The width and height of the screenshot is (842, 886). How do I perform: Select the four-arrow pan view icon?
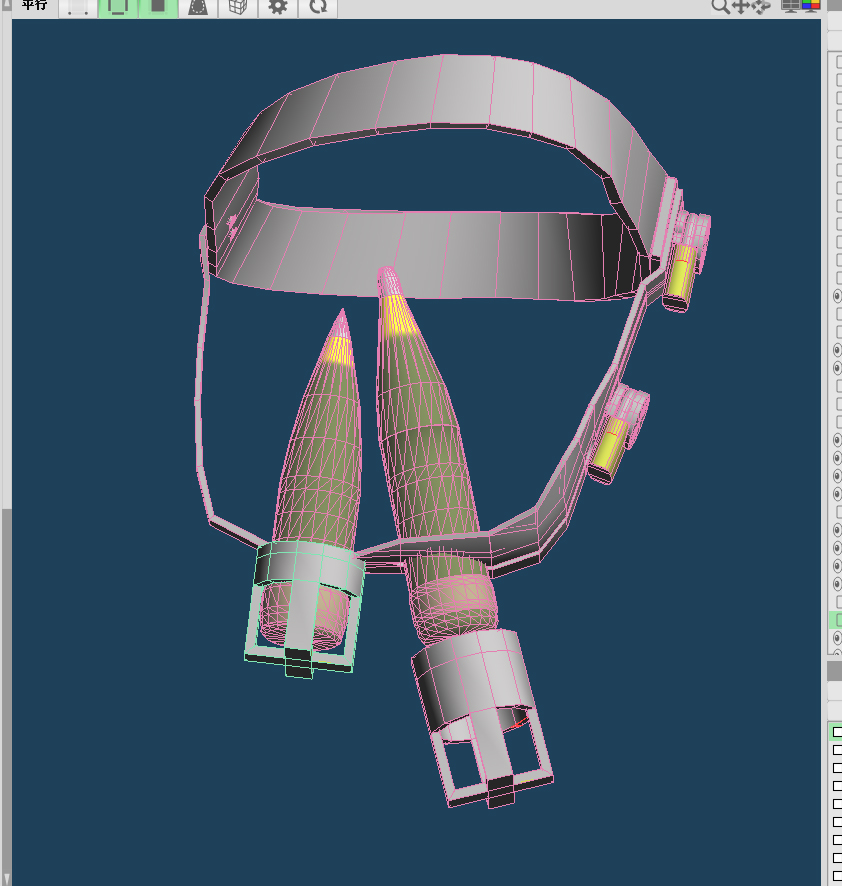(740, 6)
